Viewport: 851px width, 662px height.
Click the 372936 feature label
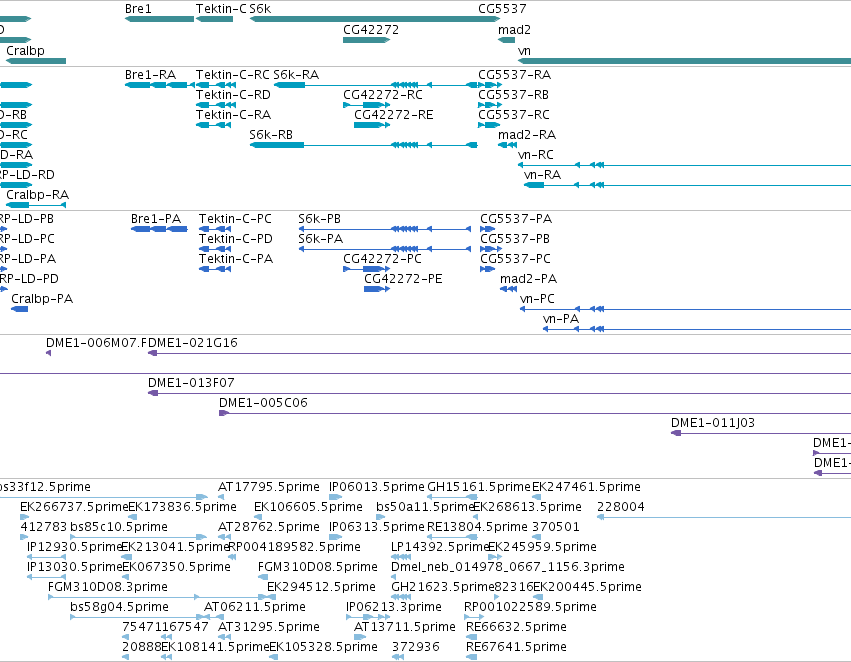coord(416,647)
